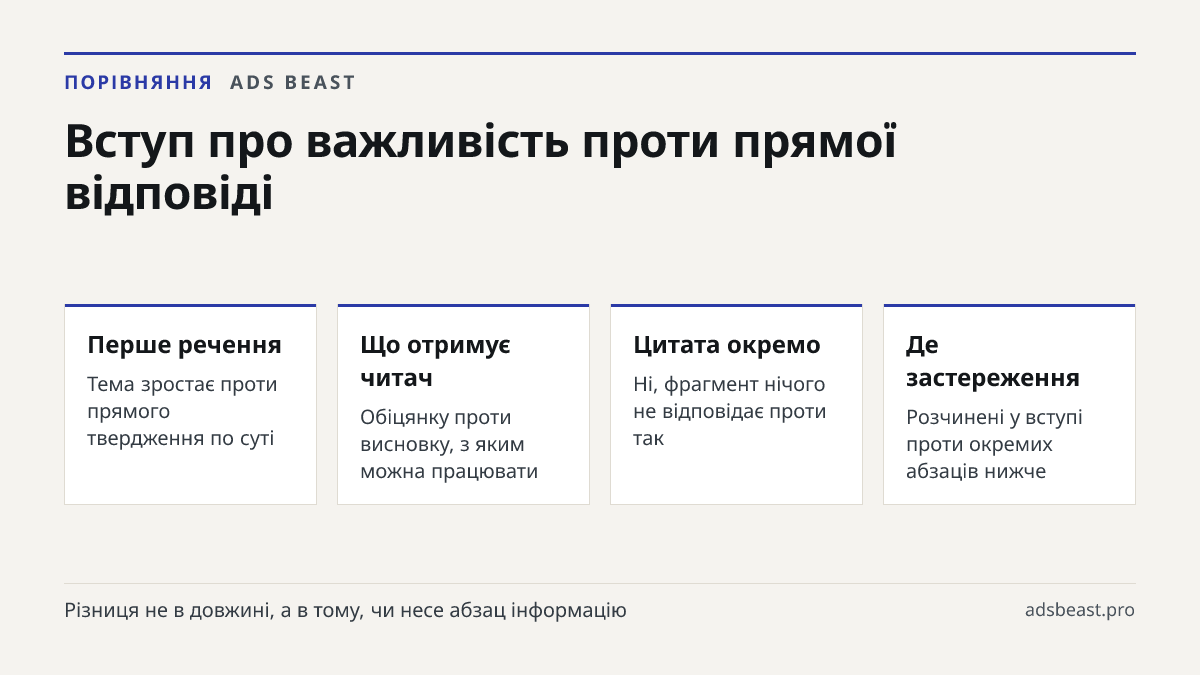Click the Що отримує читач card heading

point(436,361)
